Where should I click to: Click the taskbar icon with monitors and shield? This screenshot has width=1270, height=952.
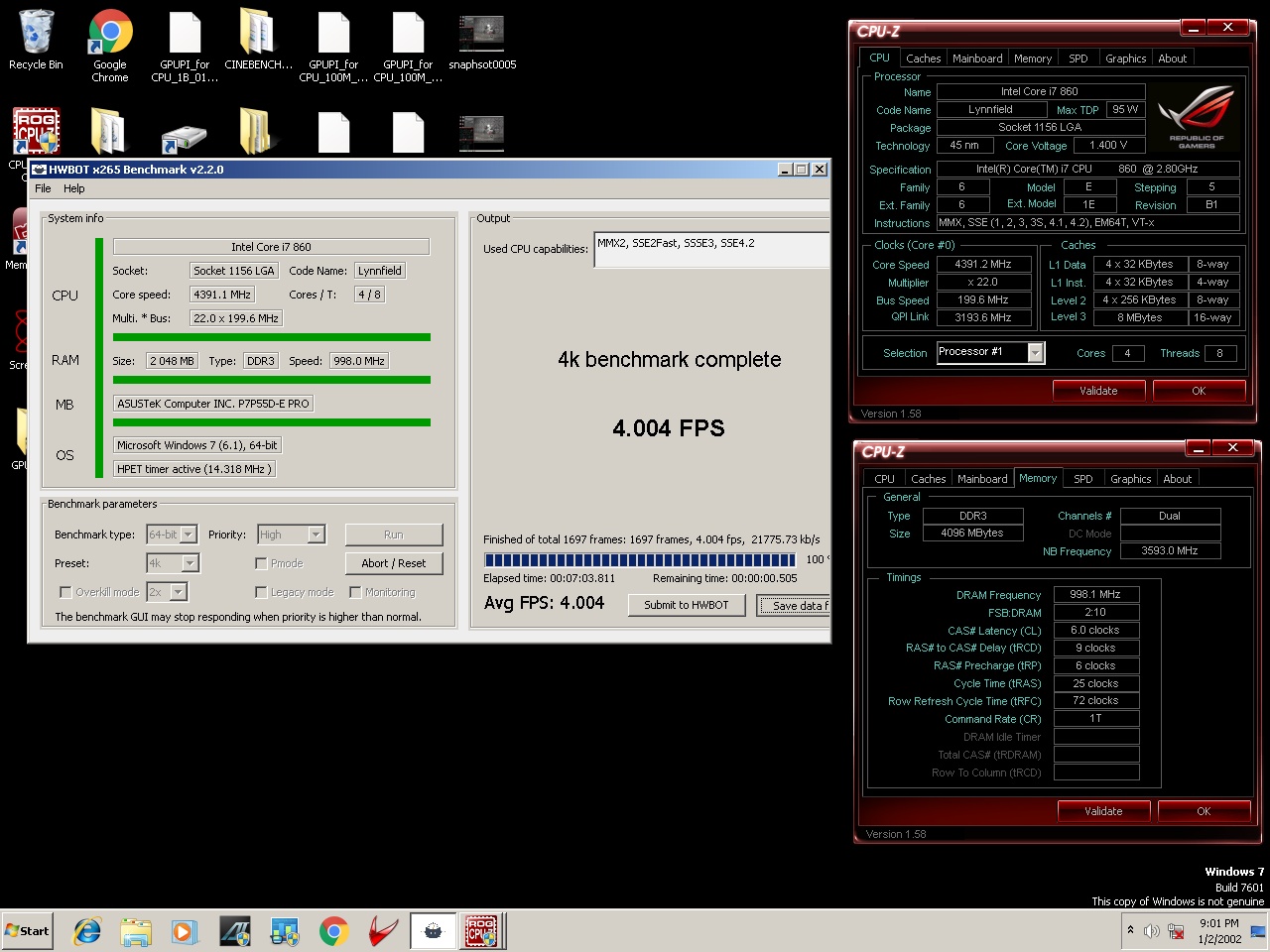coord(285,931)
